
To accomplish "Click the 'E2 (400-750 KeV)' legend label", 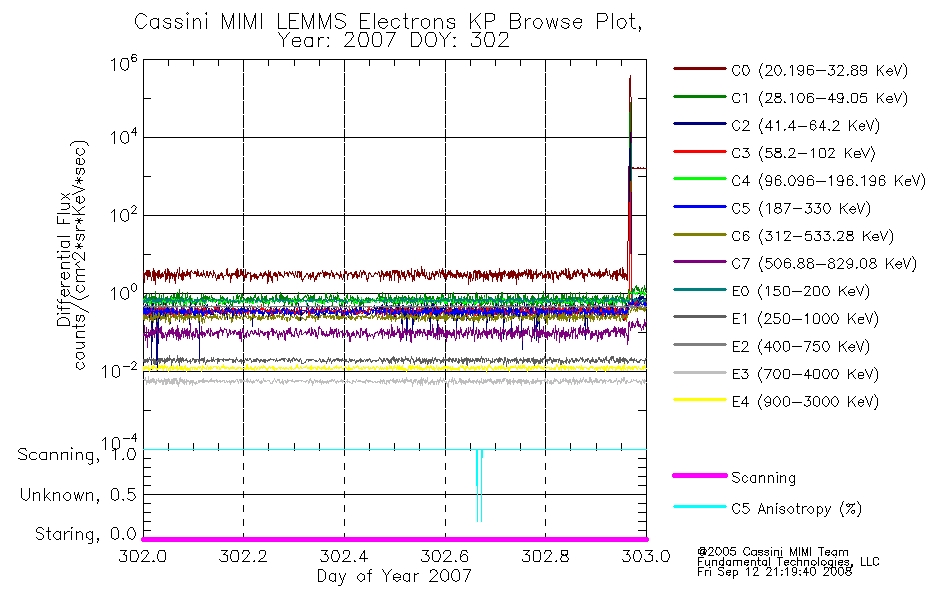I will [801, 347].
